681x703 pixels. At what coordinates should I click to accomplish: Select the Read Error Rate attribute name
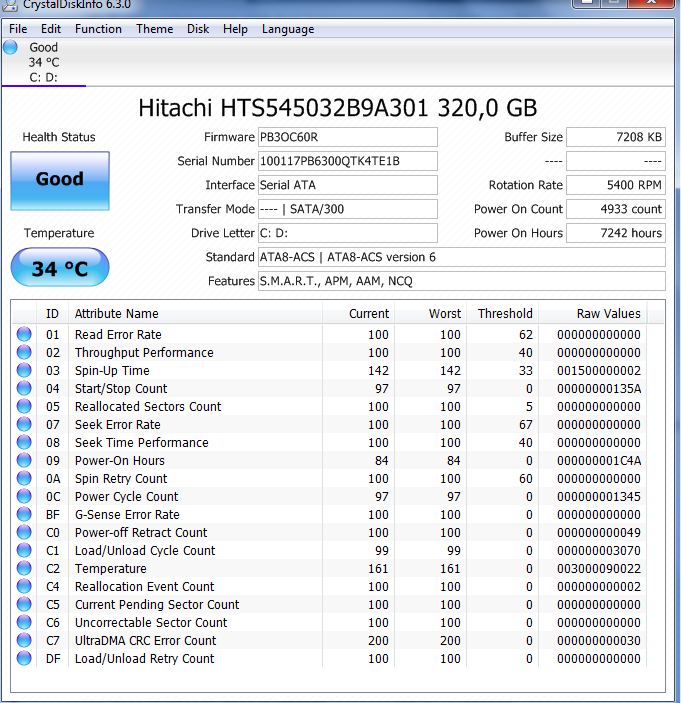click(x=118, y=334)
